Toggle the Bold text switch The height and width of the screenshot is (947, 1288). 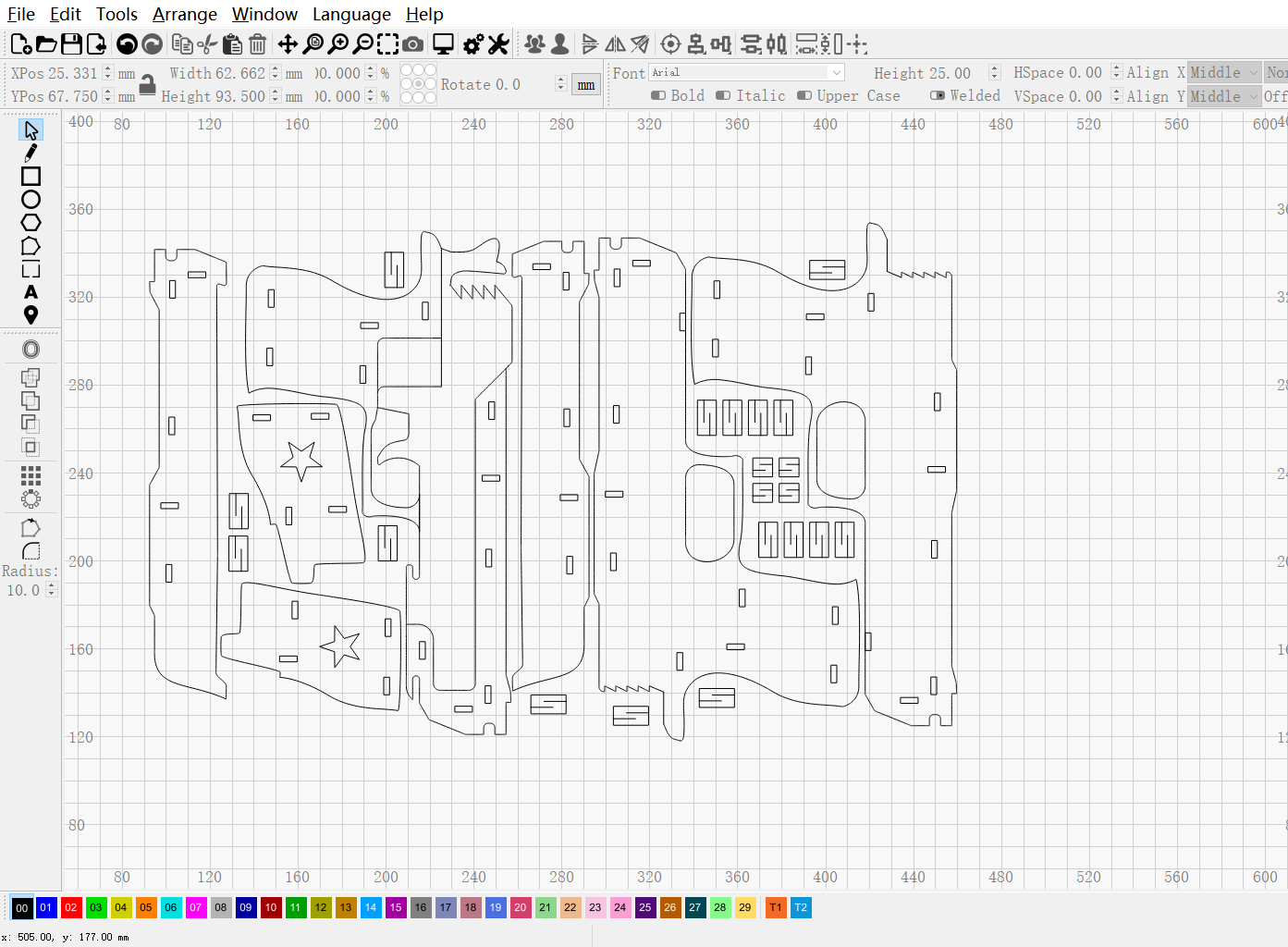658,95
